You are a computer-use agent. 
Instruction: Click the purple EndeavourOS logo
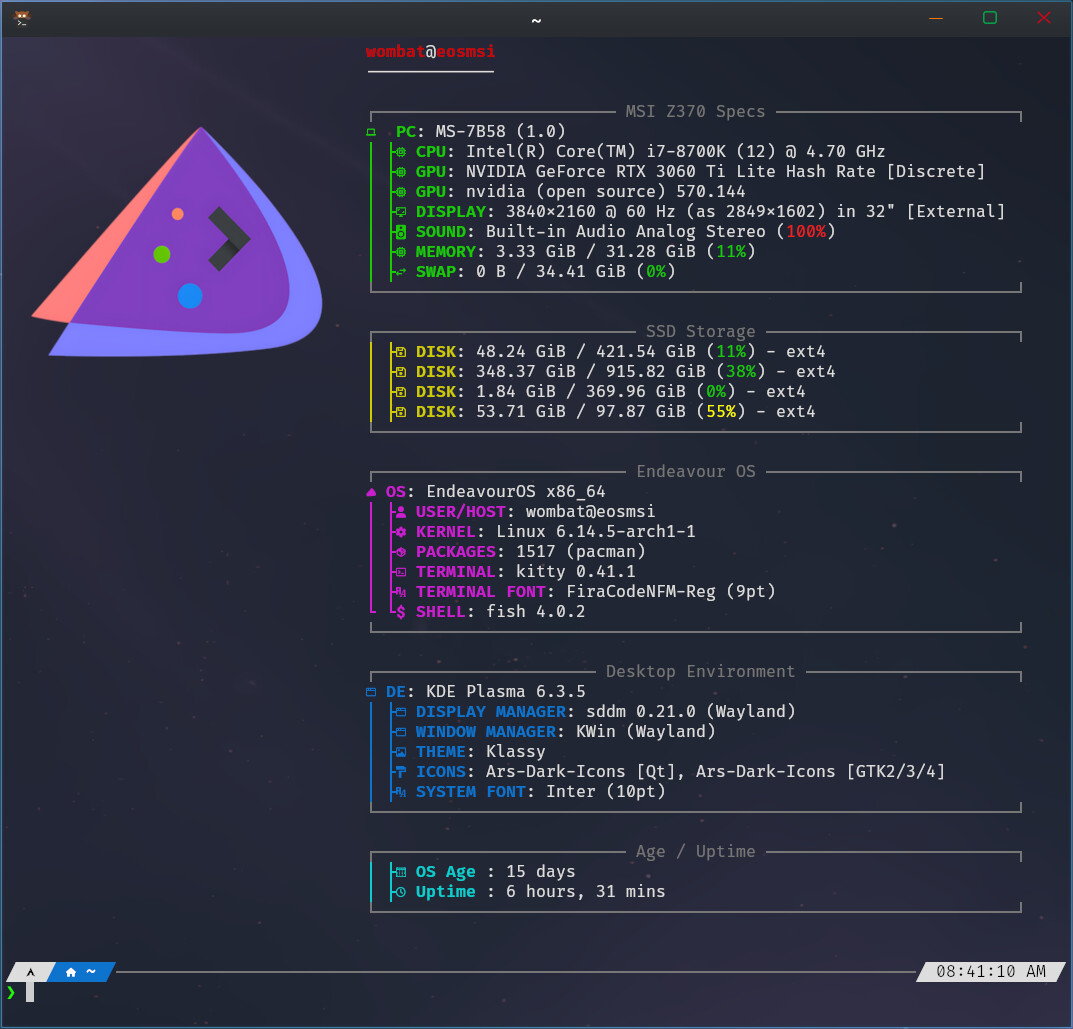coord(190,245)
